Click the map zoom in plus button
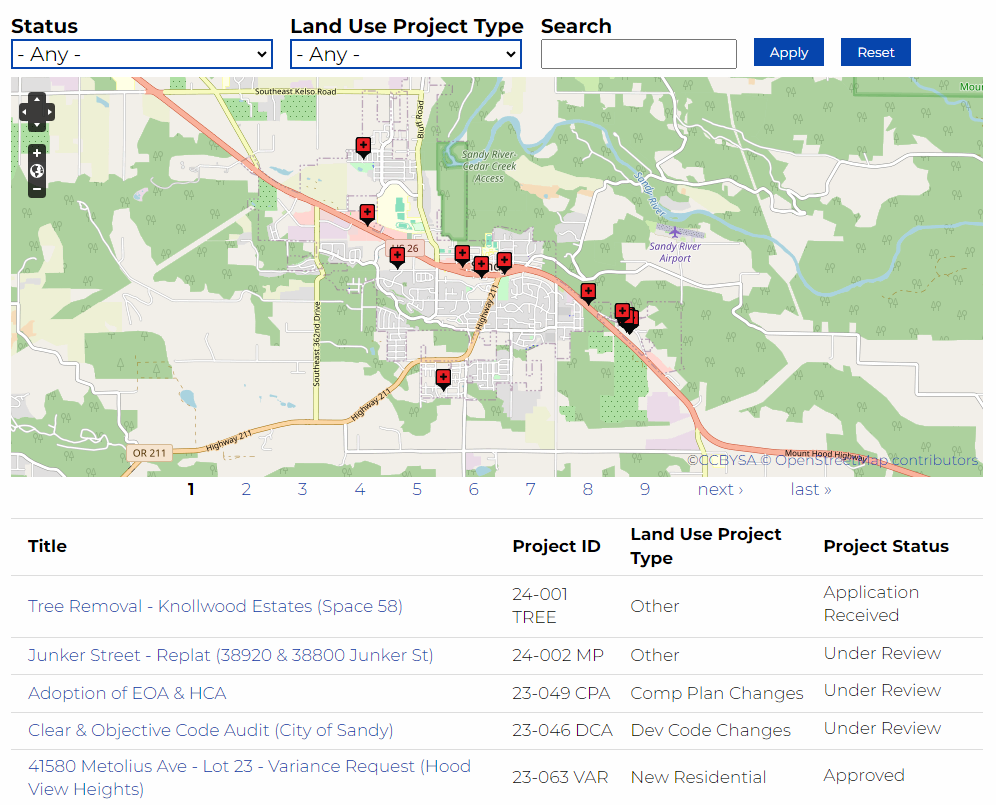This screenshot has width=996, height=805. click(37, 154)
